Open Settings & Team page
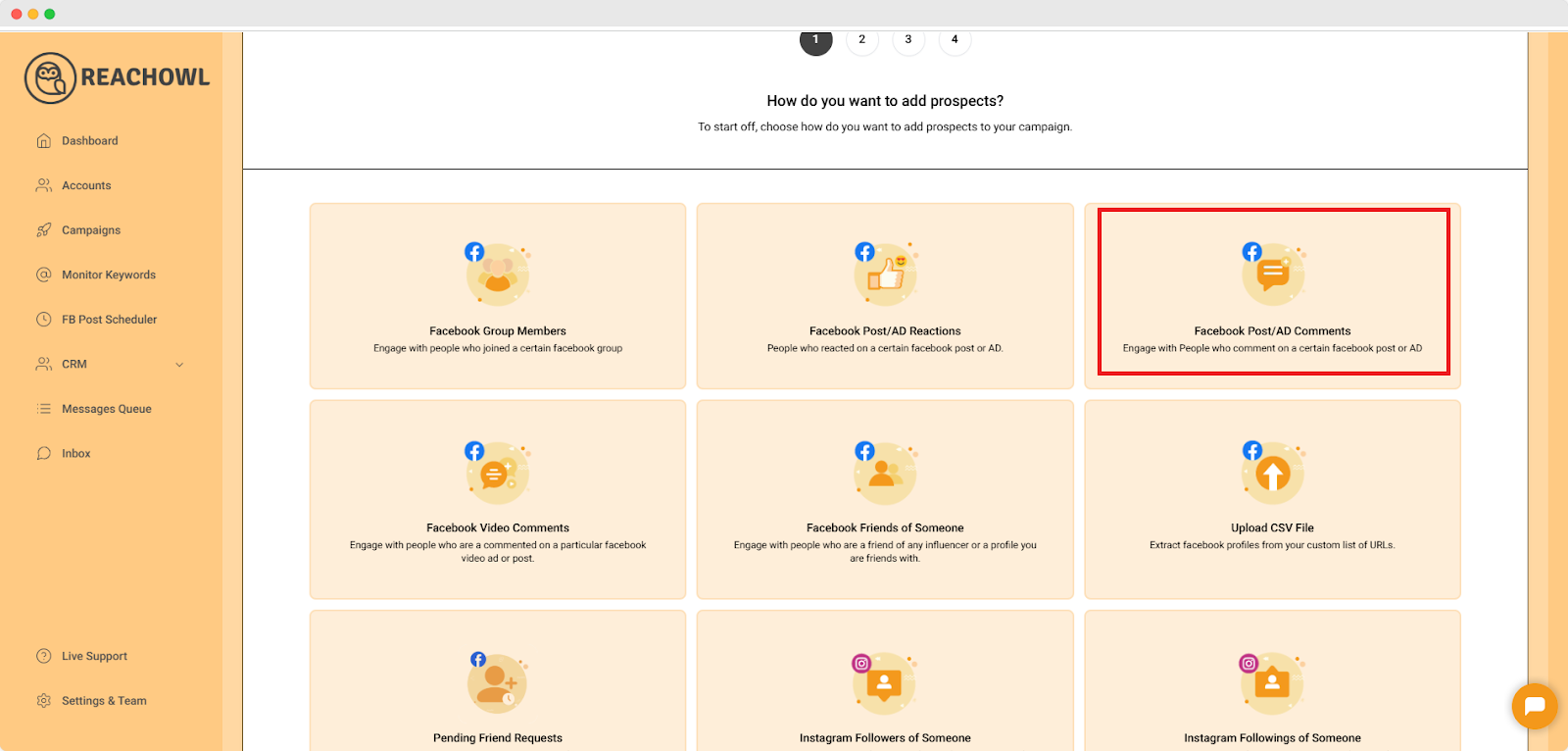 [104, 701]
